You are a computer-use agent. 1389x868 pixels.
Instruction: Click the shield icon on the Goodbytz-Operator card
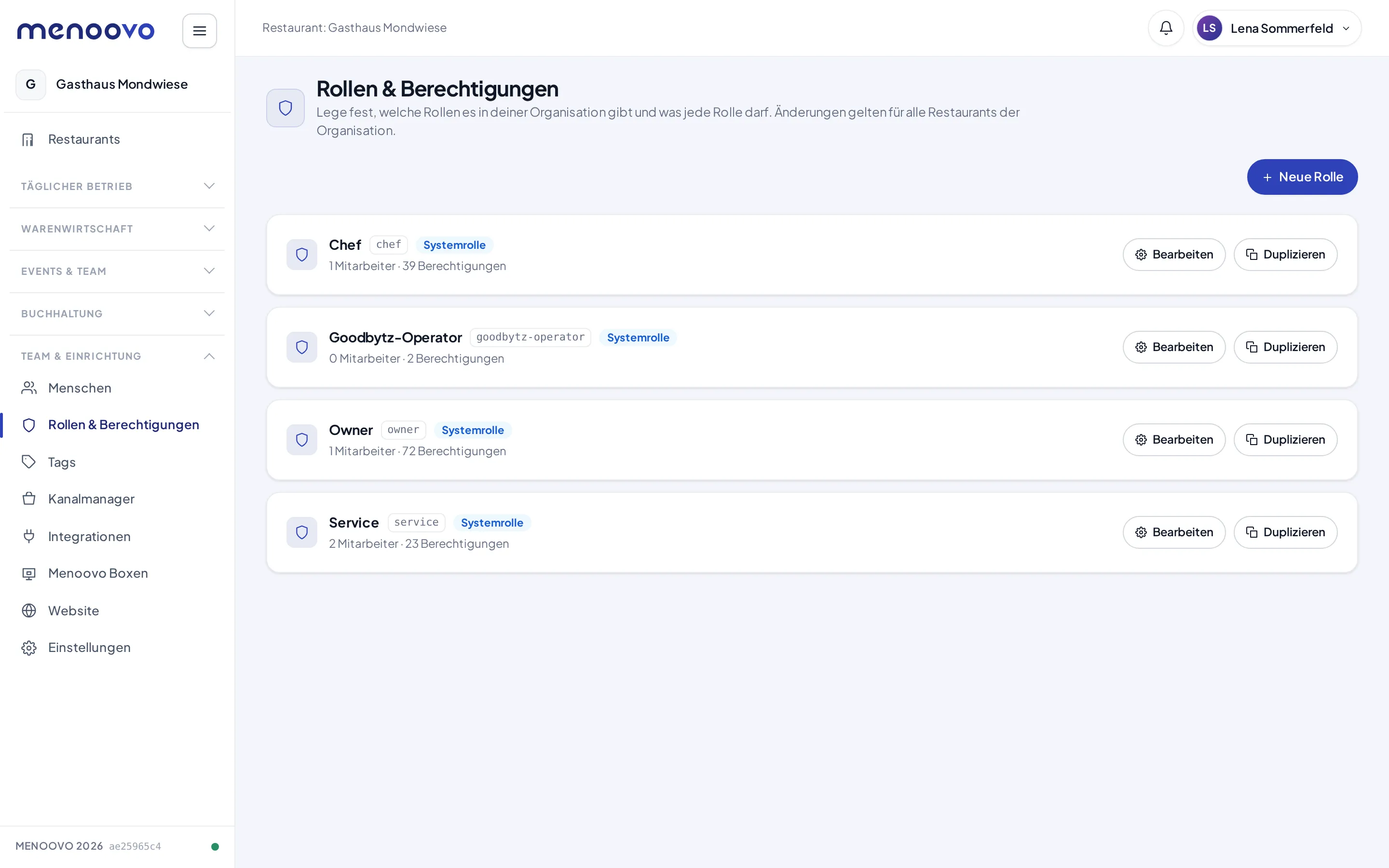(302, 347)
